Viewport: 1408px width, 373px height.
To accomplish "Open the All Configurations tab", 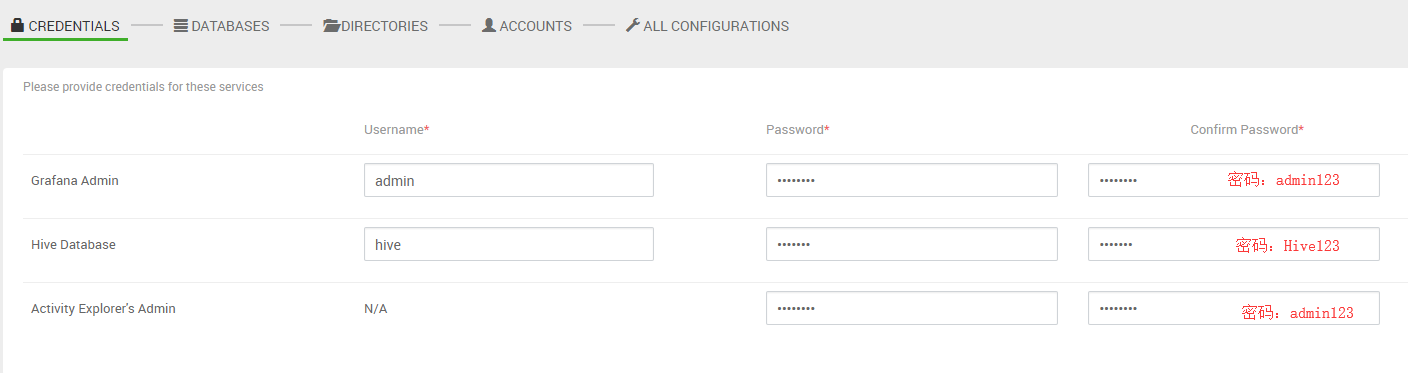I will pyautogui.click(x=707, y=26).
